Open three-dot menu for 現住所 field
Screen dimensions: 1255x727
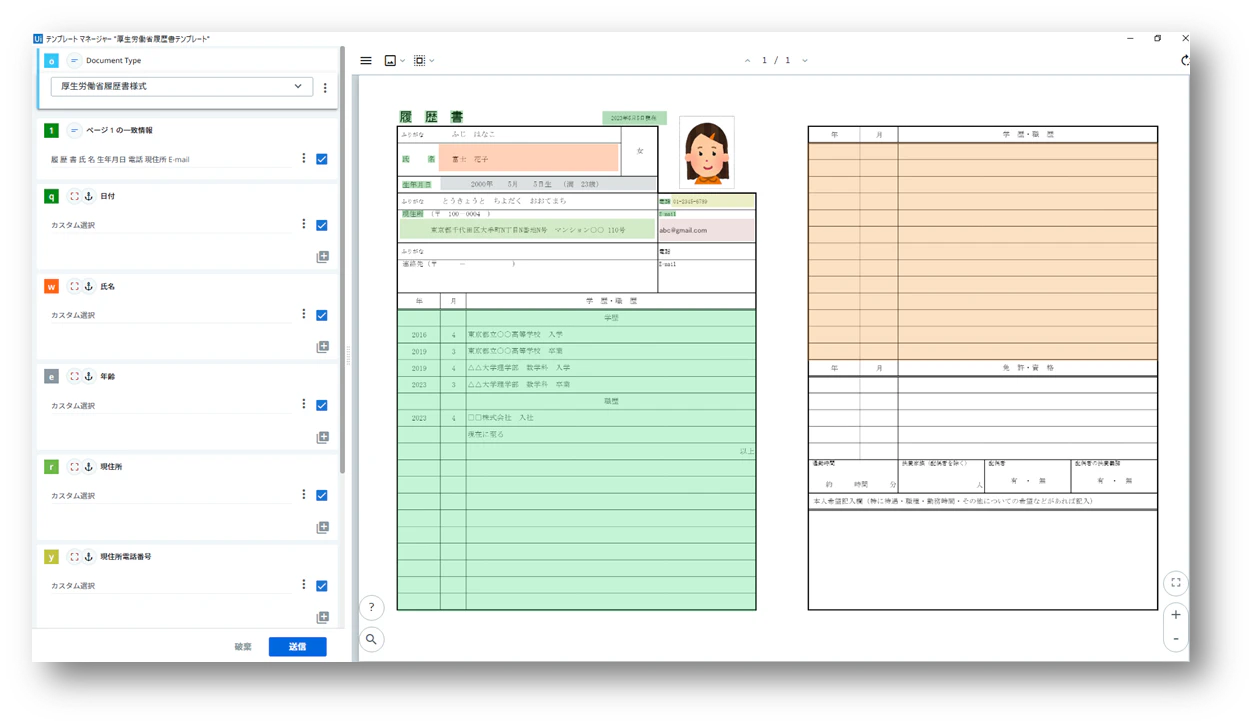point(304,494)
